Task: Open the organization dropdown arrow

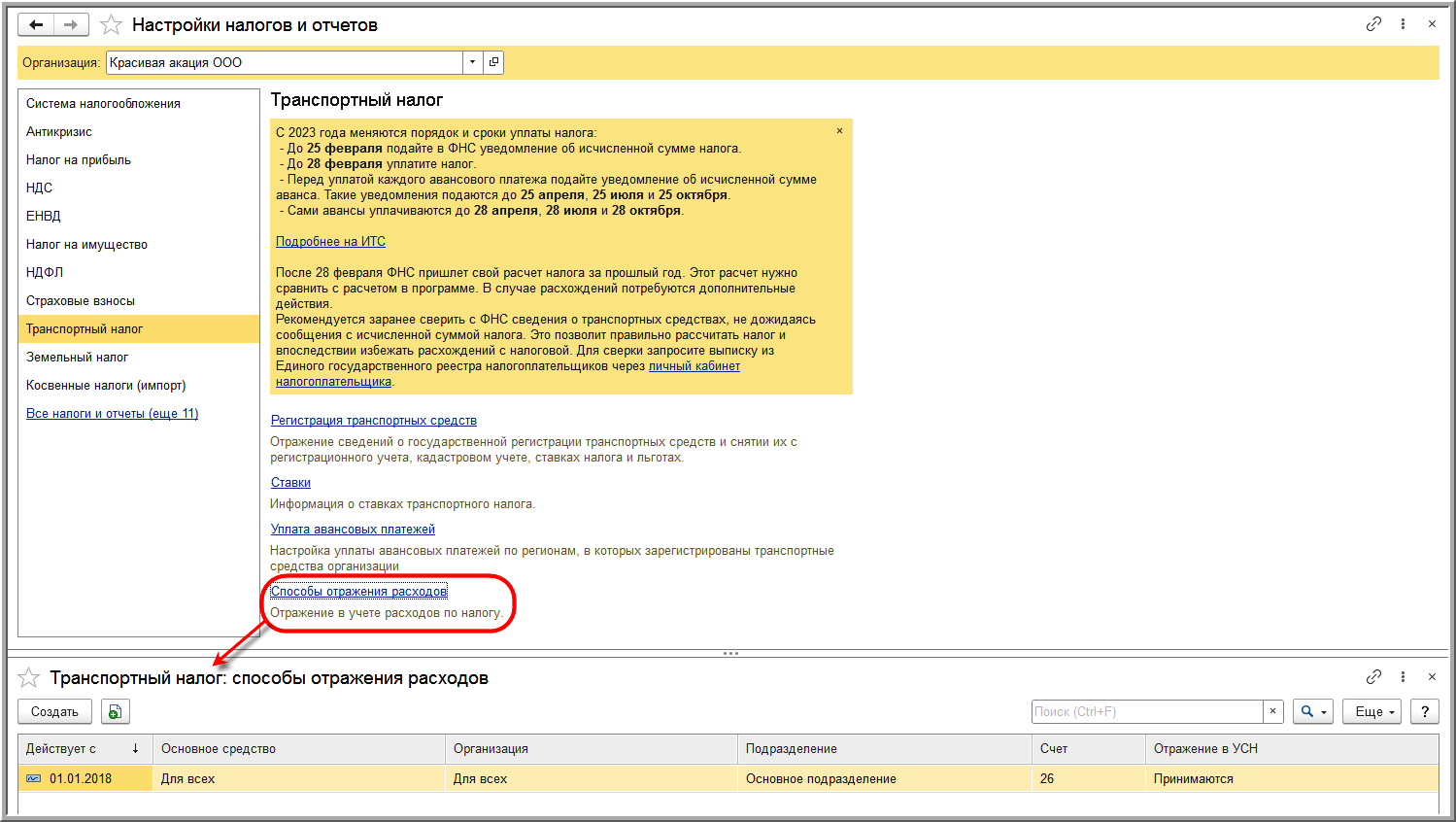Action: (x=472, y=62)
